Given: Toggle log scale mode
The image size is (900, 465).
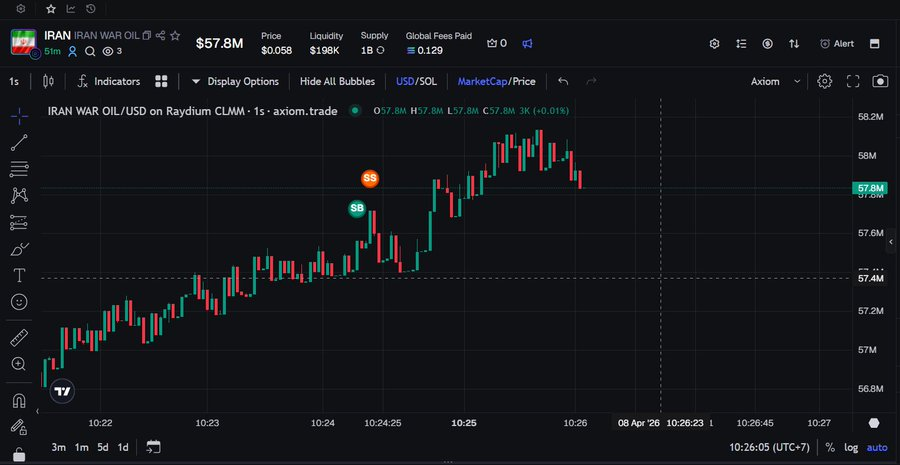Looking at the screenshot, I should pyautogui.click(x=851, y=447).
